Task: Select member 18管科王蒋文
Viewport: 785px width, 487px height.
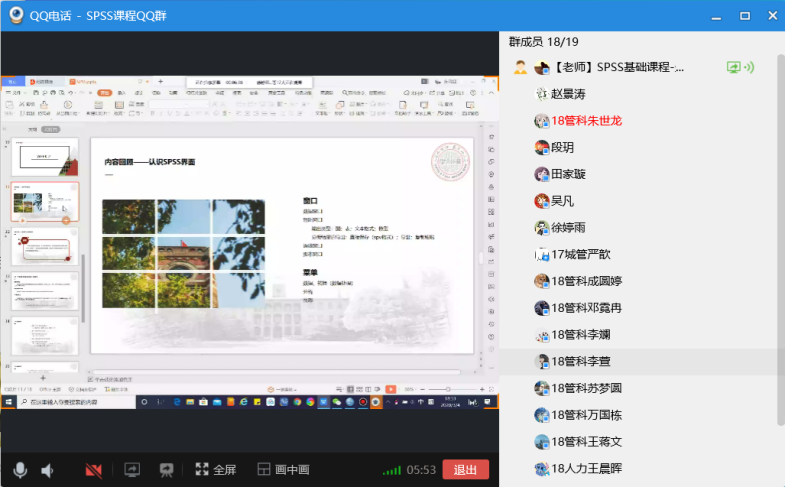Action: pyautogui.click(x=586, y=442)
